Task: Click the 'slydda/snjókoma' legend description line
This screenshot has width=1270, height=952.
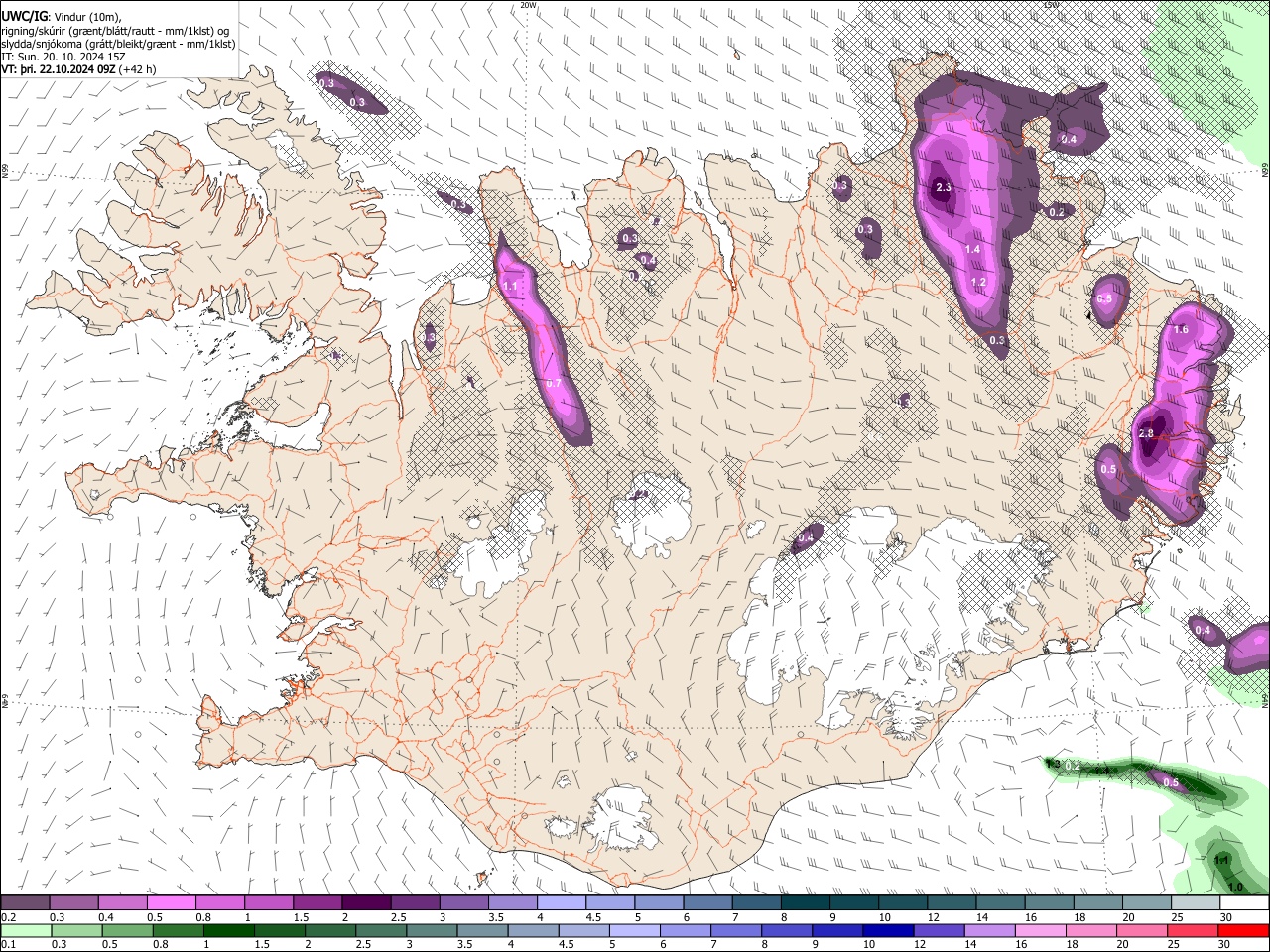Action: click(x=118, y=44)
